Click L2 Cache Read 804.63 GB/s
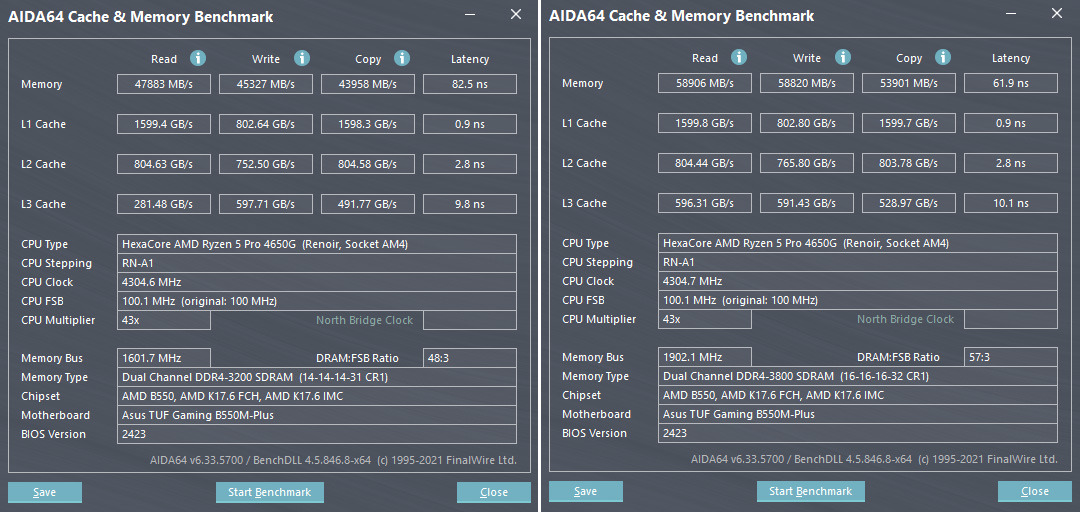This screenshot has width=1080, height=512. [163, 164]
